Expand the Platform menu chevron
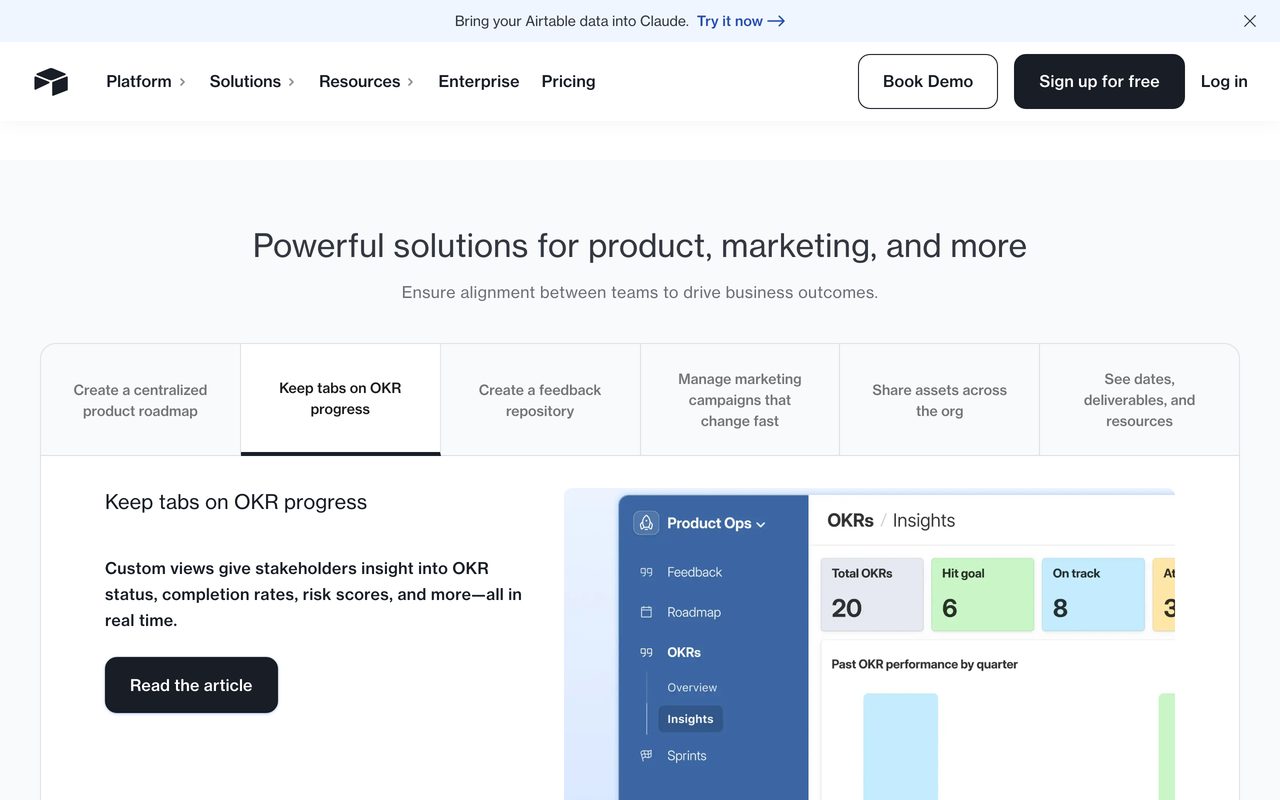 click(x=182, y=82)
